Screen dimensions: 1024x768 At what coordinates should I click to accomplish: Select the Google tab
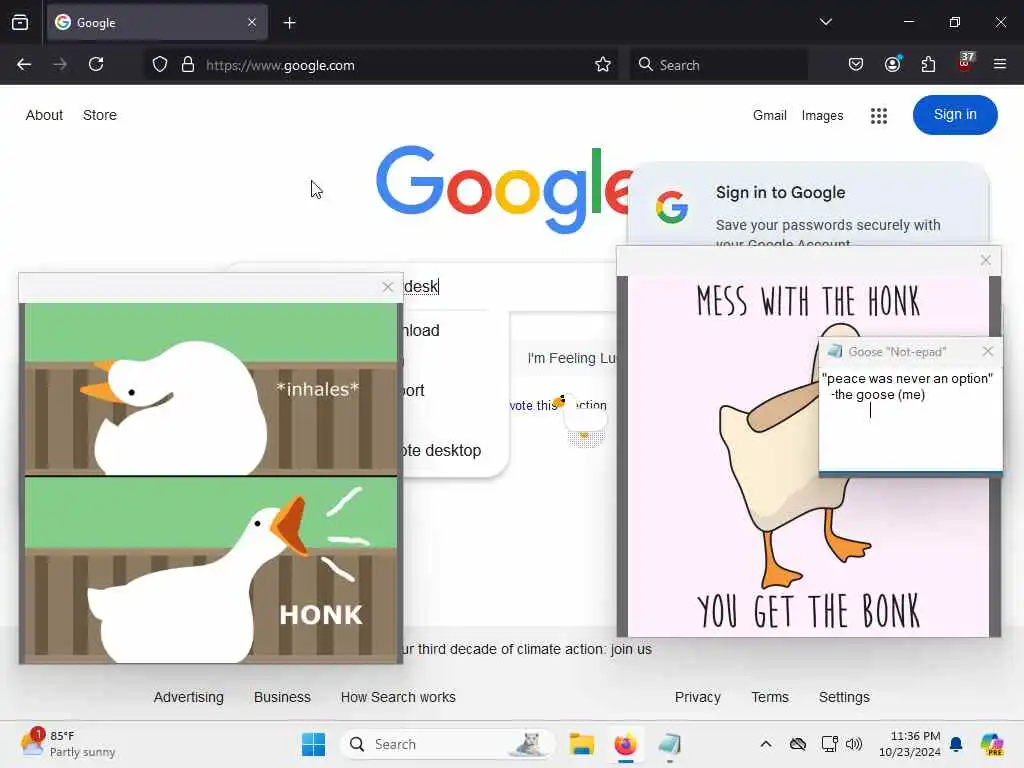coord(157,23)
